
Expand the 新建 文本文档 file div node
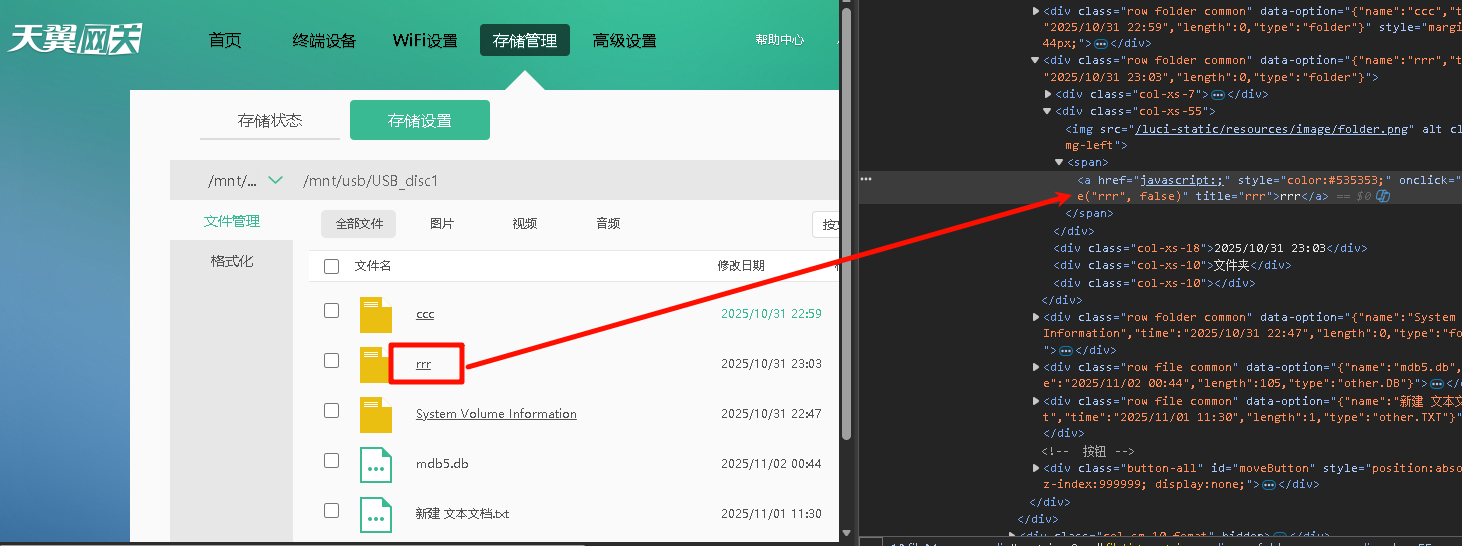coord(1036,401)
